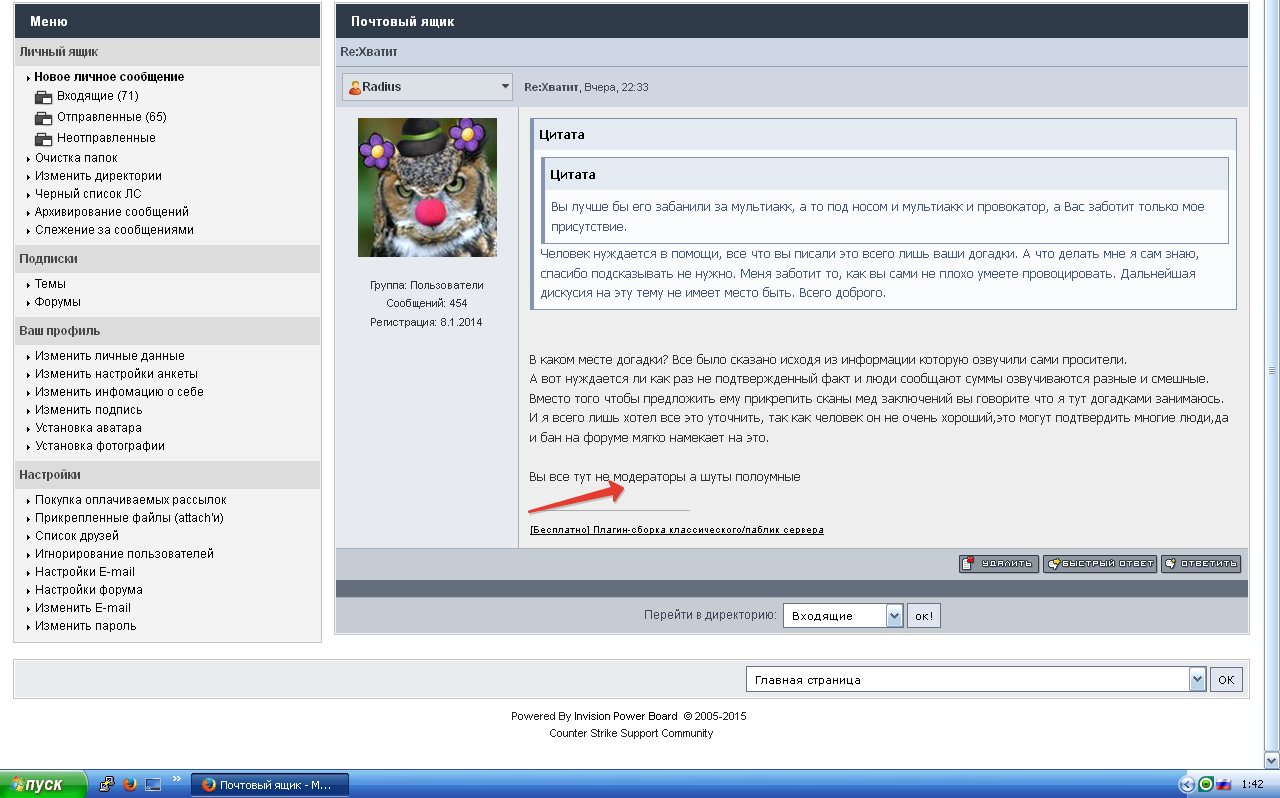
Task: Open Изменить подпись link
Action: (x=89, y=410)
